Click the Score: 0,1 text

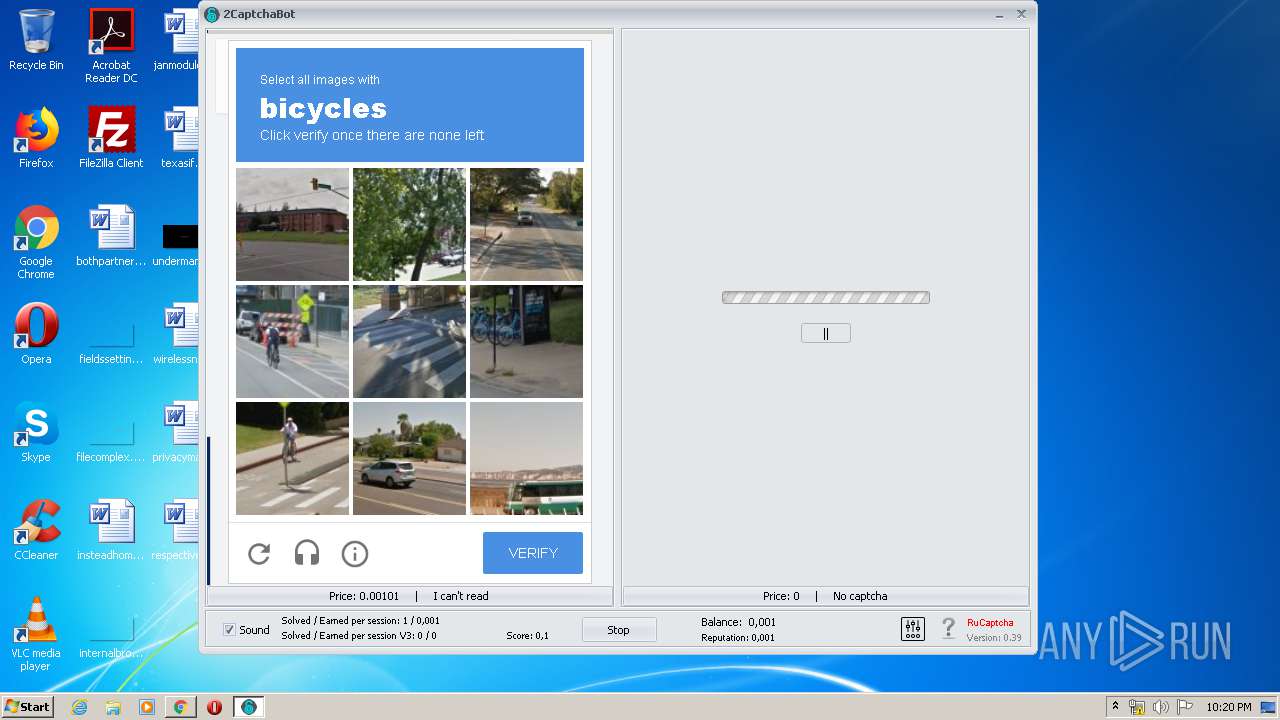[527, 636]
